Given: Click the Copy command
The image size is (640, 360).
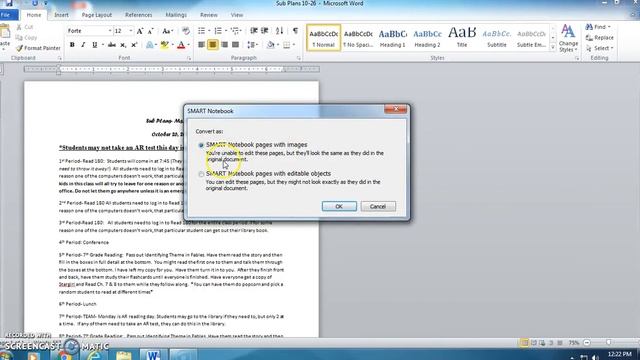Looking at the screenshot, I should click(27, 38).
